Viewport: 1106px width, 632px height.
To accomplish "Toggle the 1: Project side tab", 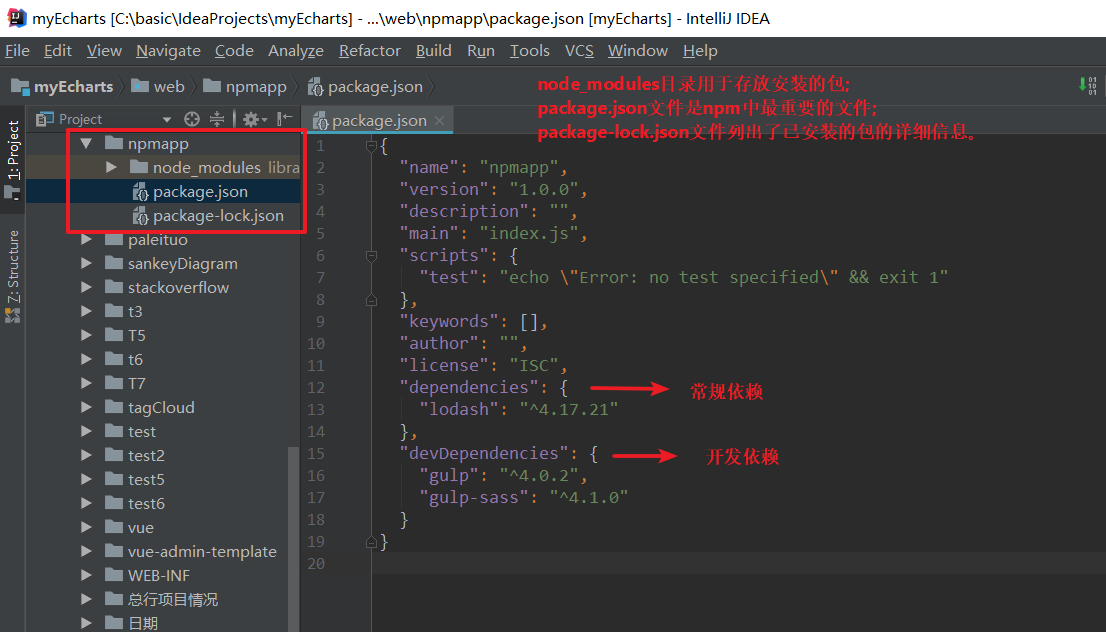I will [13, 159].
